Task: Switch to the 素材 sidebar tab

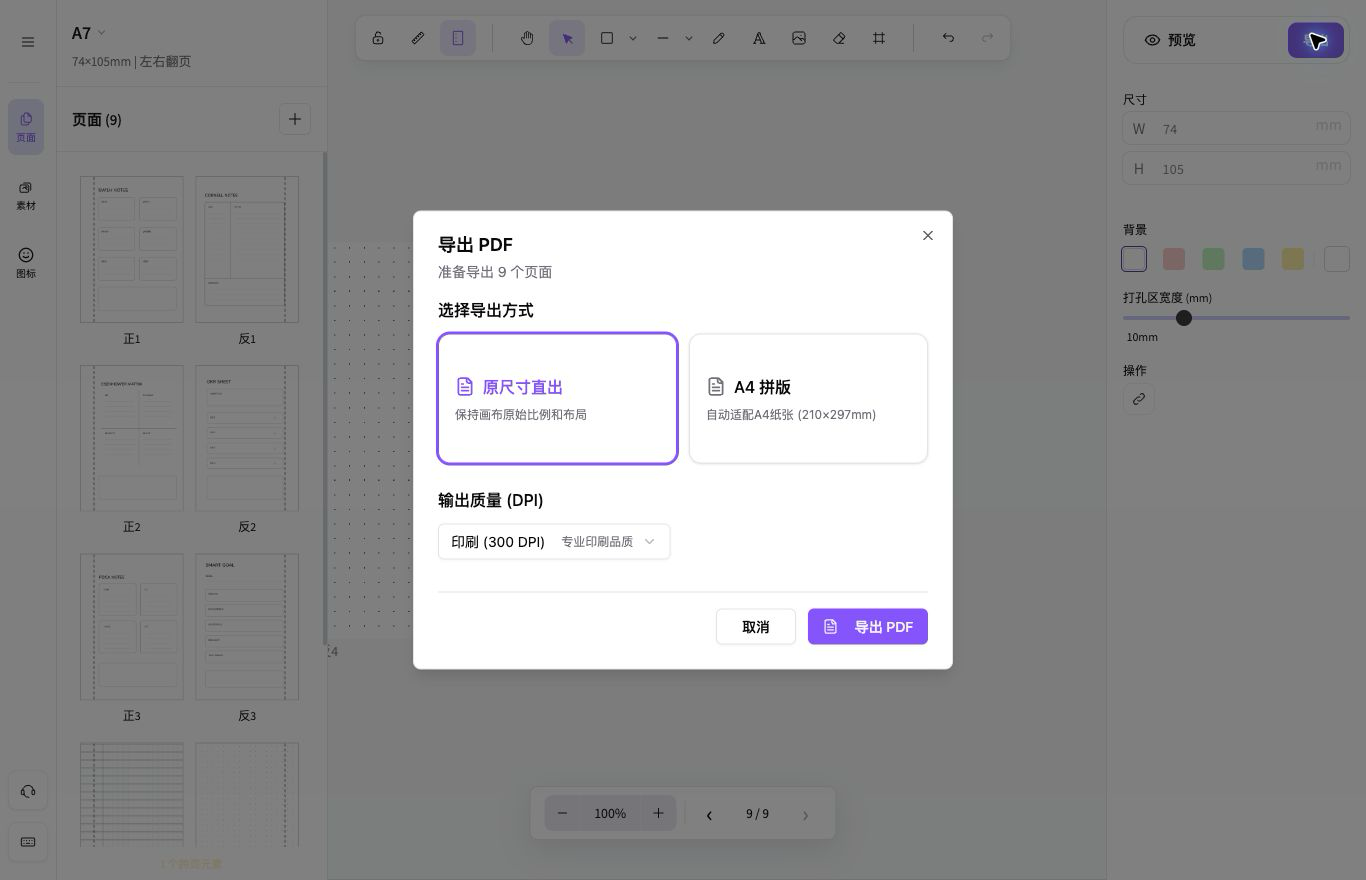Action: click(26, 196)
